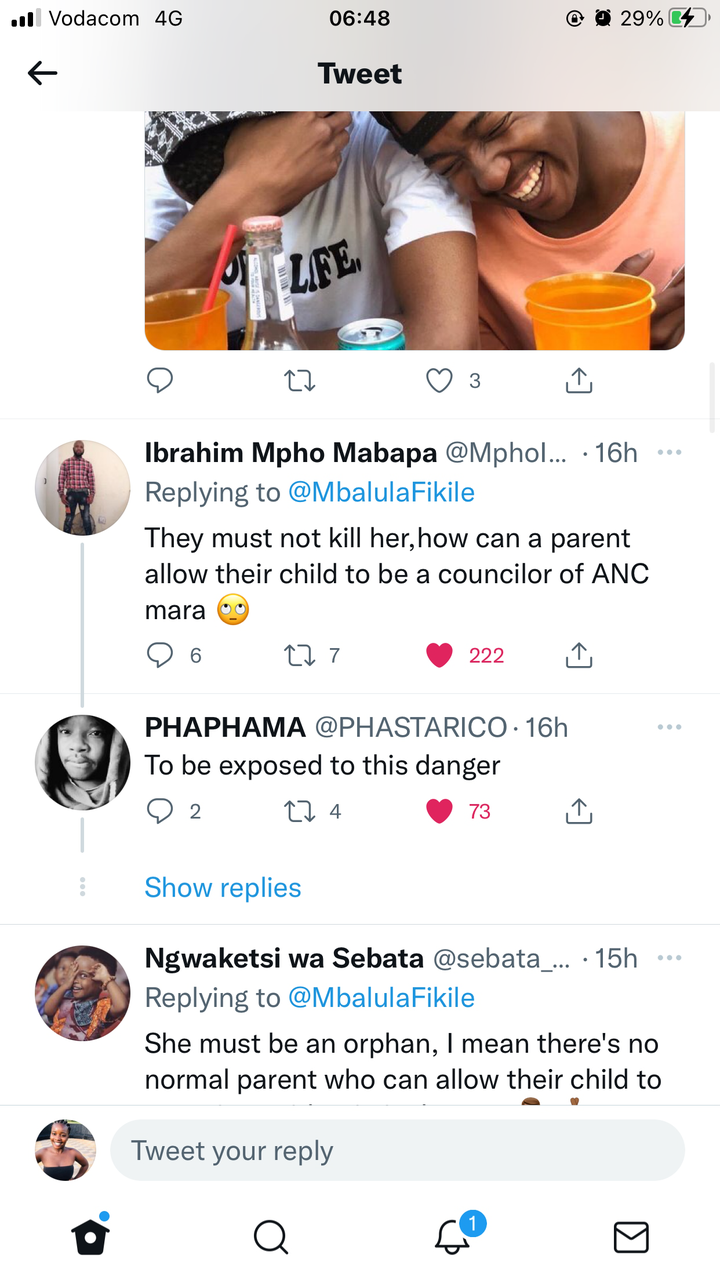The image size is (720, 1280).
Task: Open more options for Ibrahim Mpho Mabapa's tweet
Action: tap(669, 452)
